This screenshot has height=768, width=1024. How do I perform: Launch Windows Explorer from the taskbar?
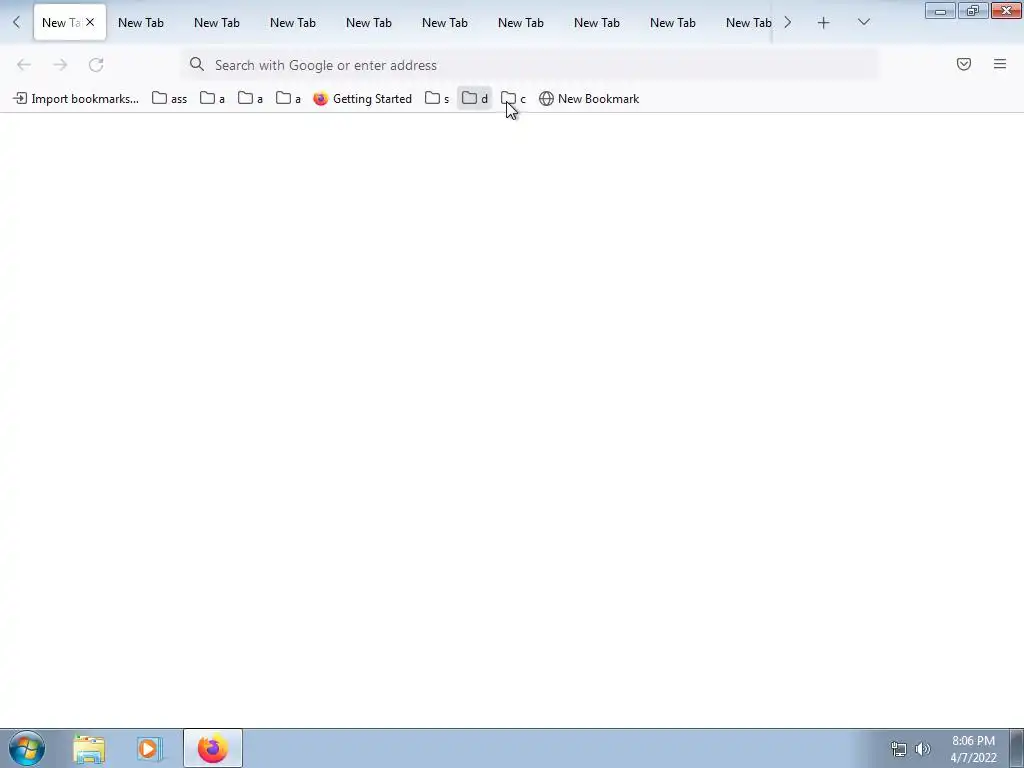[x=89, y=748]
